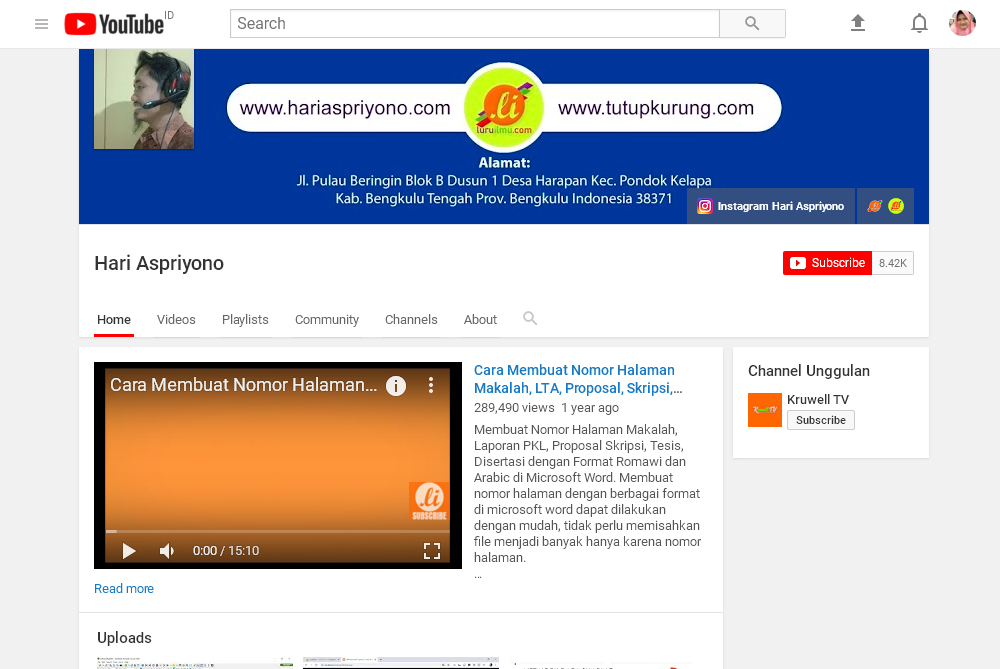Click the video title inside player
The image size is (1000, 669).
tap(244, 385)
